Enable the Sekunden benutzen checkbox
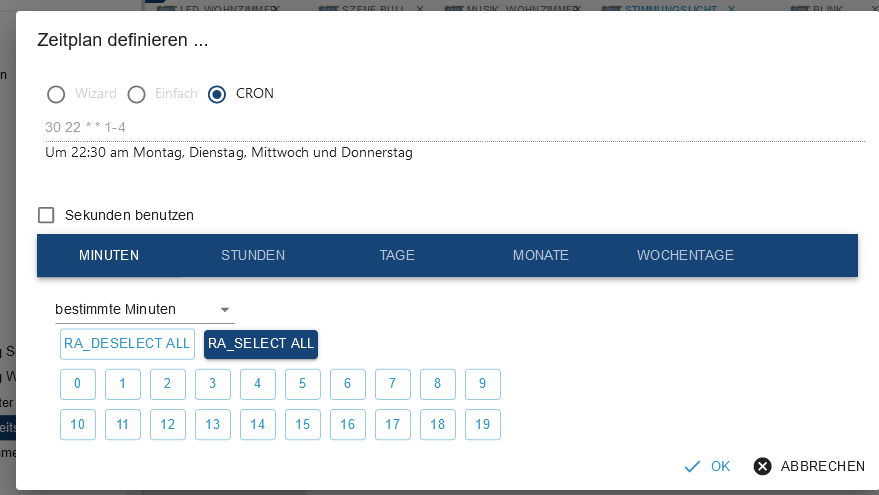This screenshot has height=495, width=879. [x=46, y=215]
